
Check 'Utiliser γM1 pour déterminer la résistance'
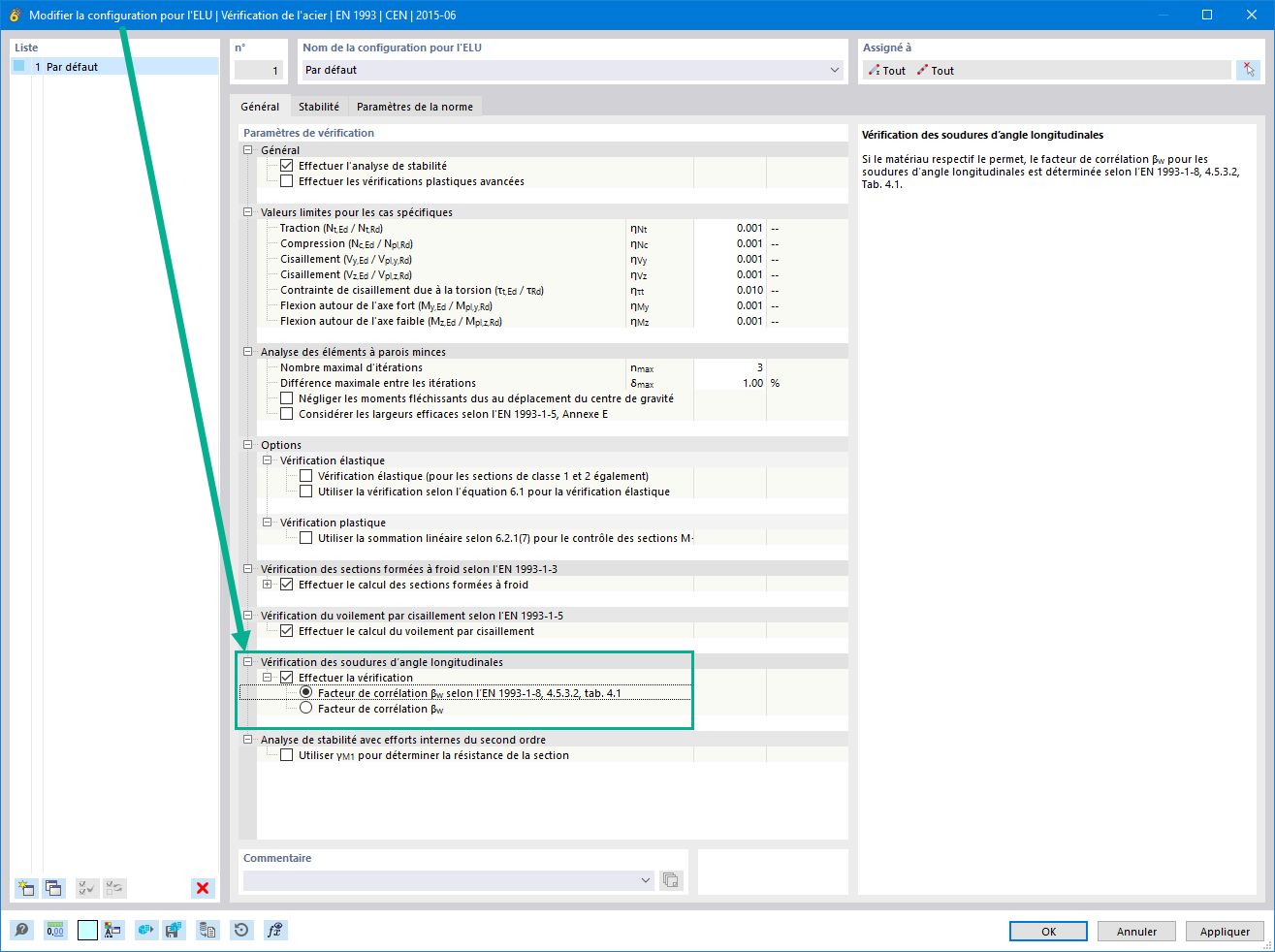click(x=286, y=755)
